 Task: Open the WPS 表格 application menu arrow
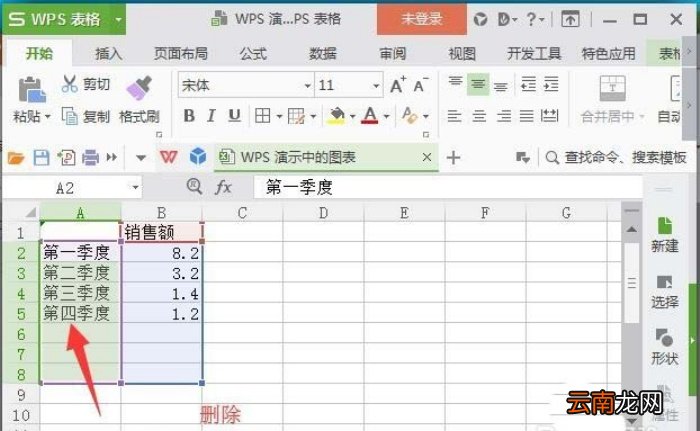(x=118, y=19)
